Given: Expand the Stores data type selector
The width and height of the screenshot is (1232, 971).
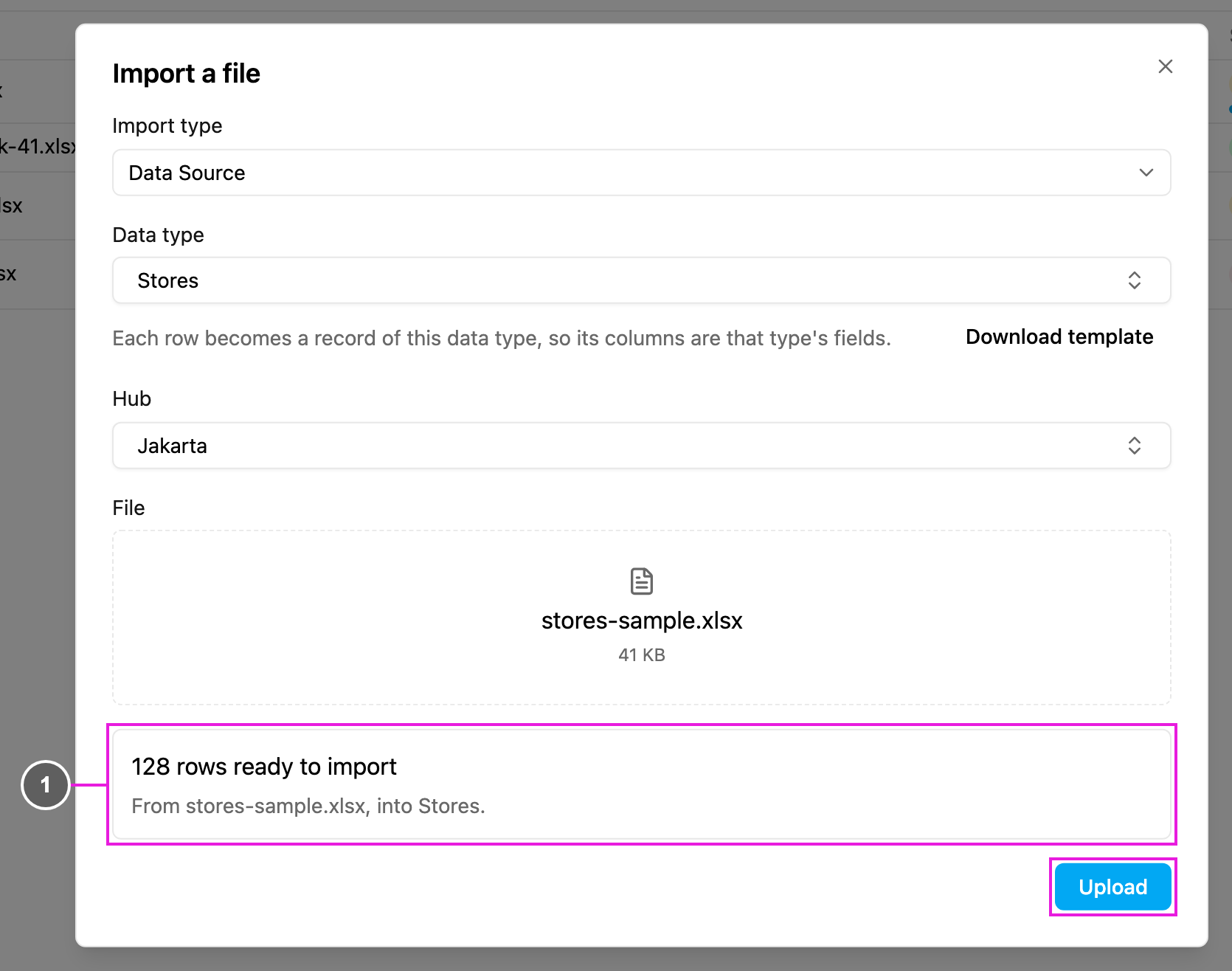Looking at the screenshot, I should [x=642, y=280].
